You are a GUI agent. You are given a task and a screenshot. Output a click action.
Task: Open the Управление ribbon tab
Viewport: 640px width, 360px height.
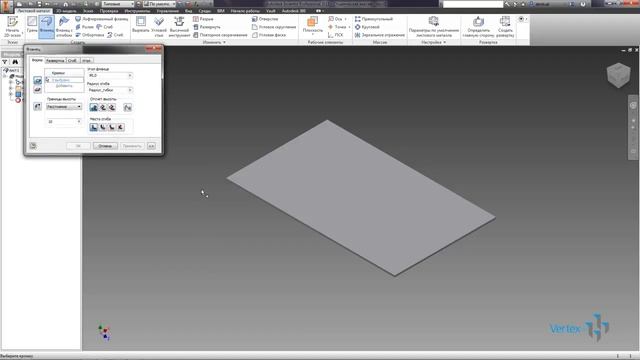point(167,11)
